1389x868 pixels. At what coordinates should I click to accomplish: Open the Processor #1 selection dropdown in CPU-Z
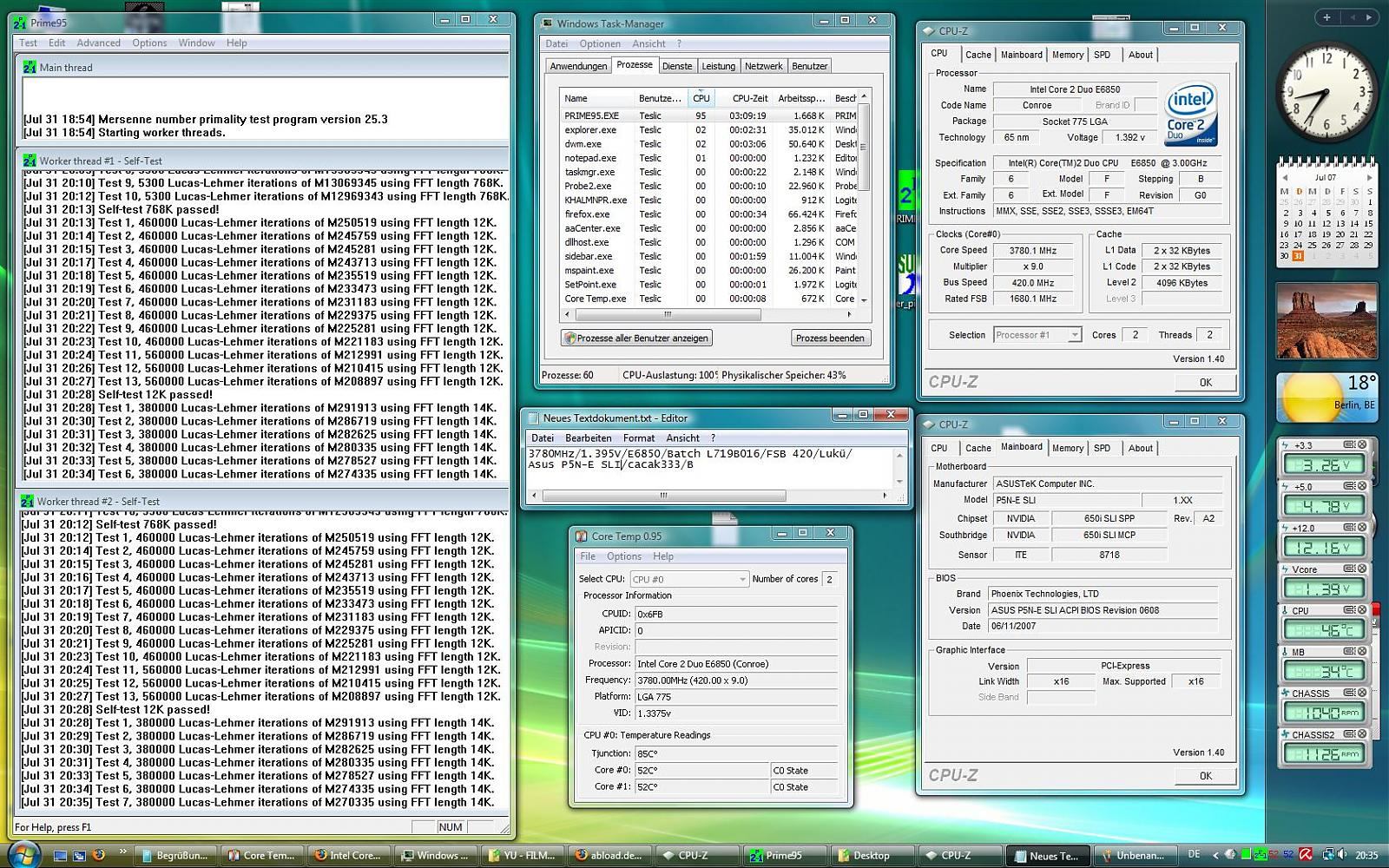point(1037,335)
